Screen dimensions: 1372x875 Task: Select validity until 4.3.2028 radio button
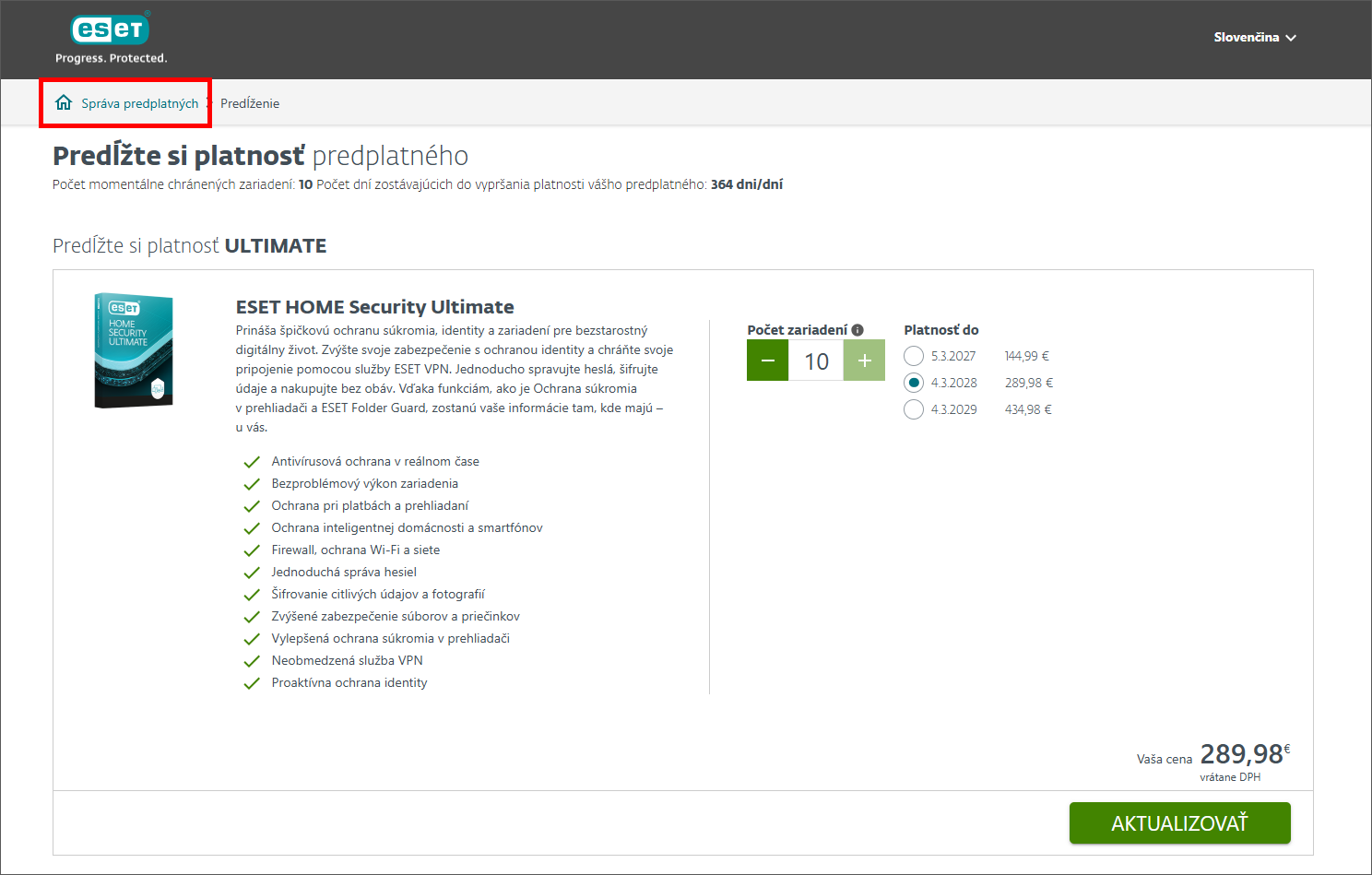[x=914, y=383]
